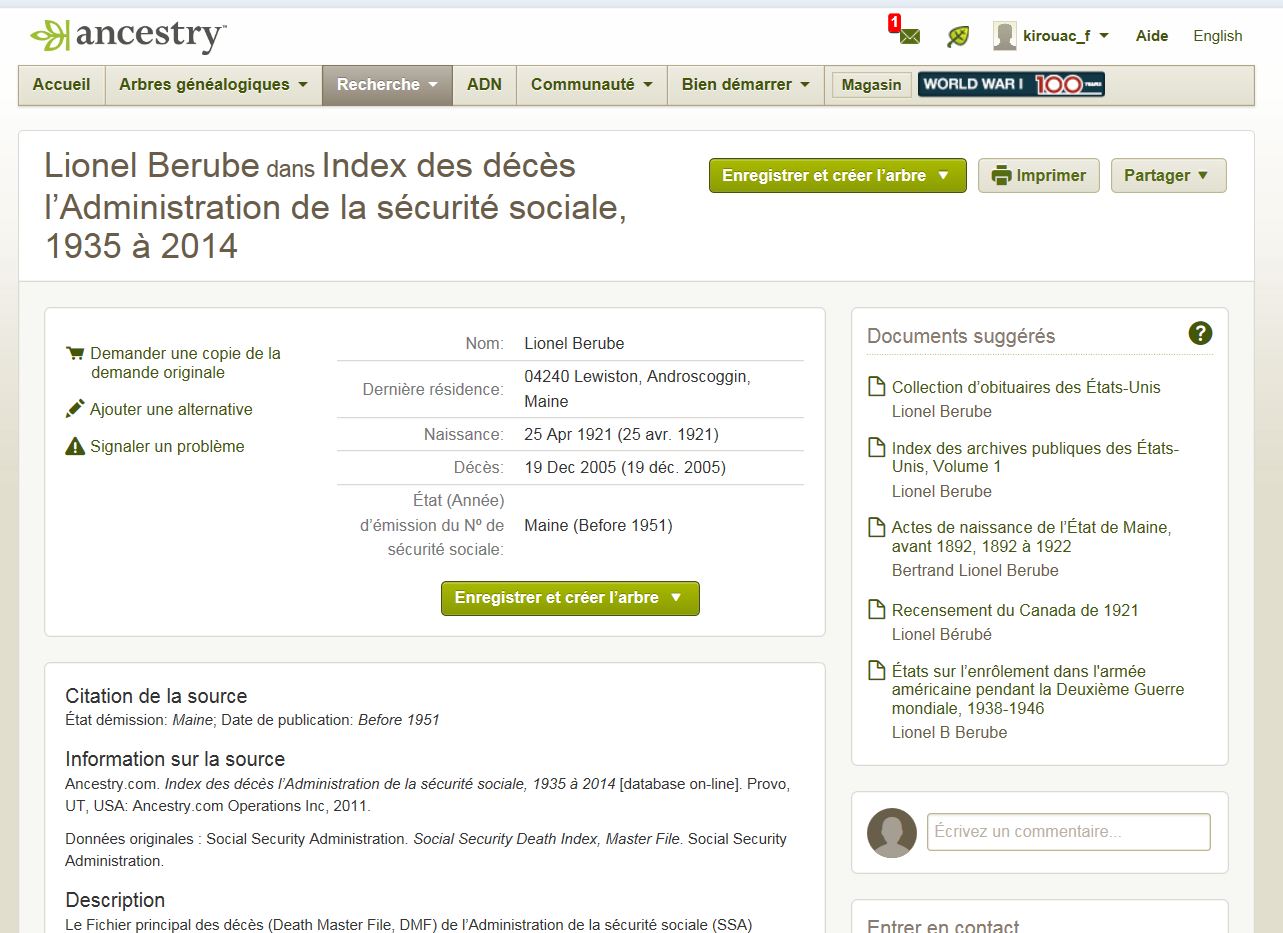Viewport: 1283px width, 933px height.
Task: Open Recensement du Canada de 1921
Action: 1015,610
